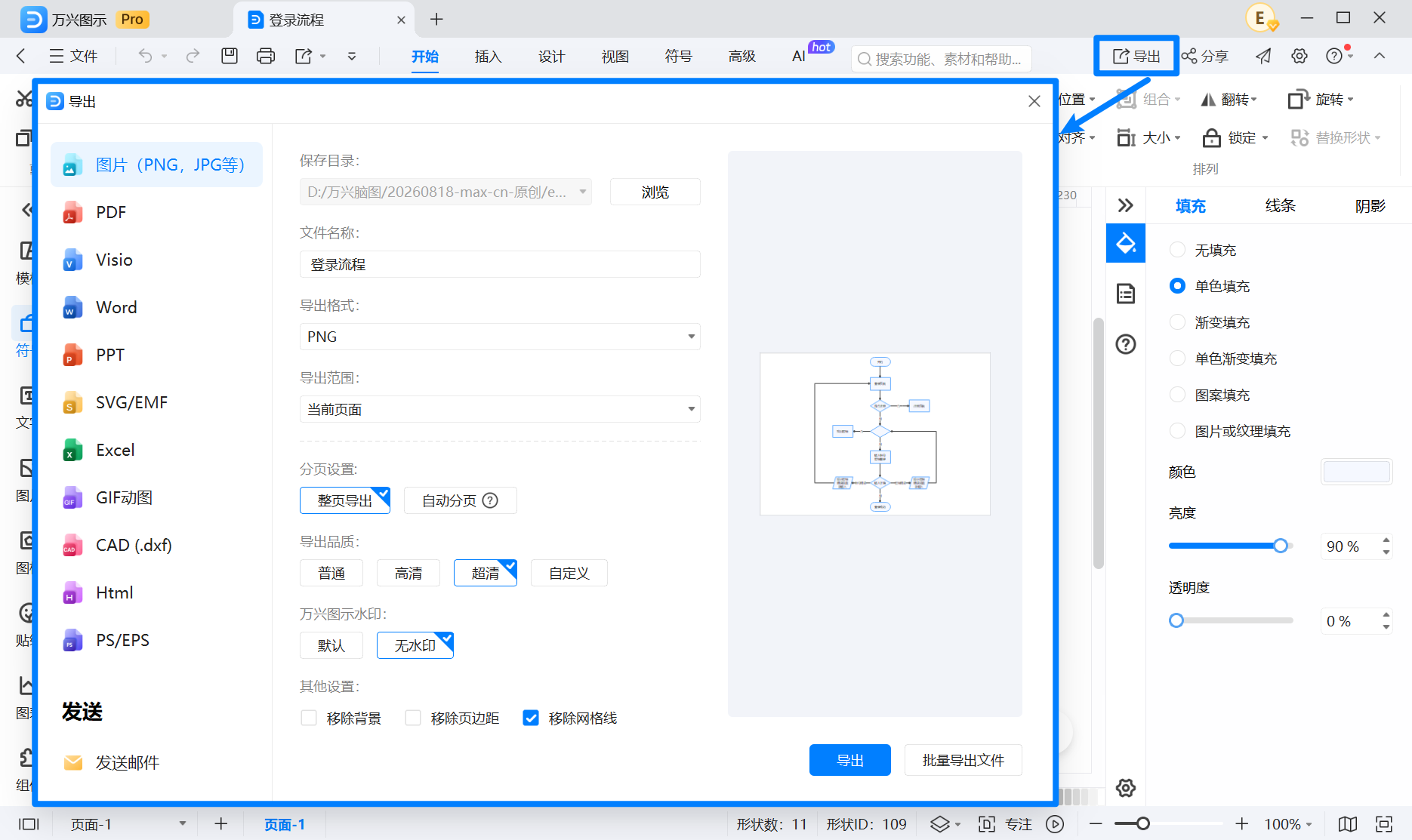
Task: Click the user avatar E icon
Action: pos(1261,18)
